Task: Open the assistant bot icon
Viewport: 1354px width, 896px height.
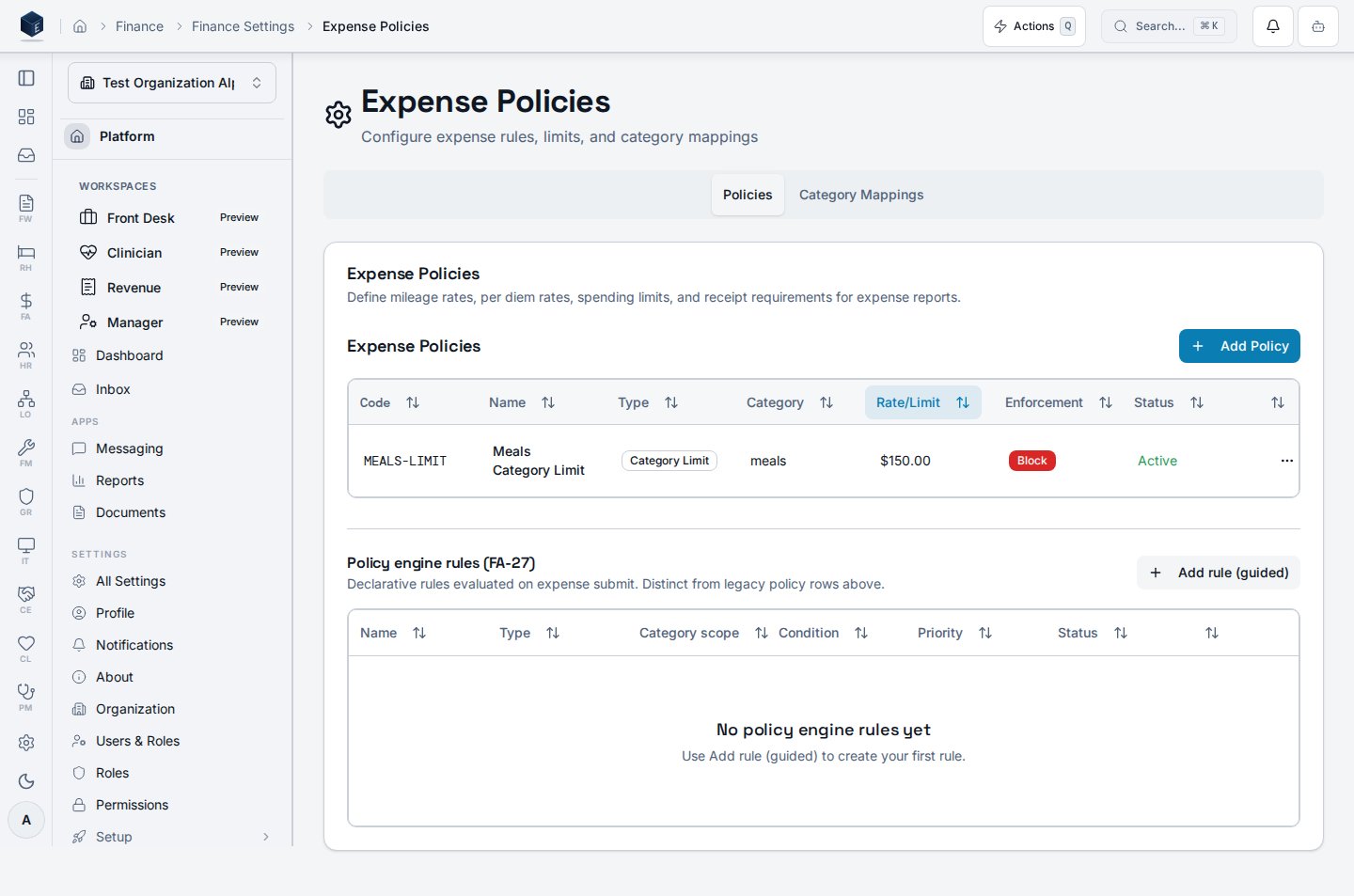Action: point(1318,26)
